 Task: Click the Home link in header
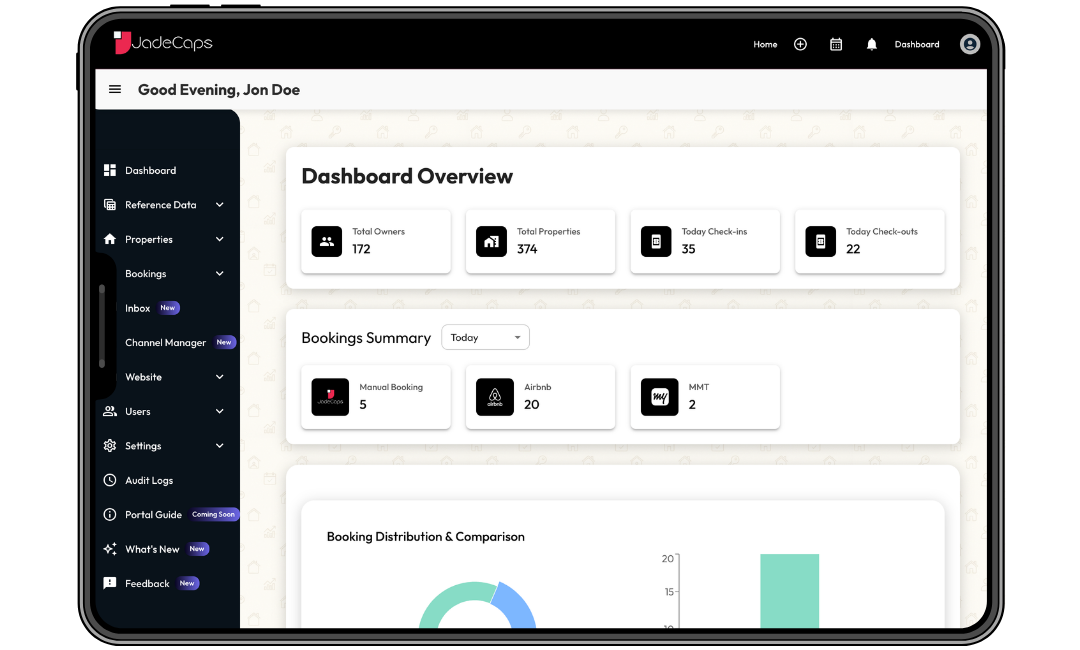pos(765,44)
